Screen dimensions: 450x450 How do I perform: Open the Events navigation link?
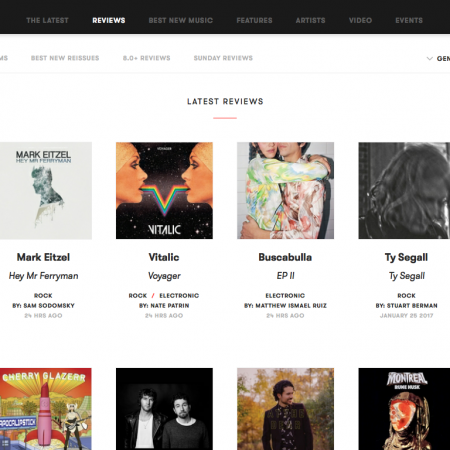pyautogui.click(x=409, y=20)
